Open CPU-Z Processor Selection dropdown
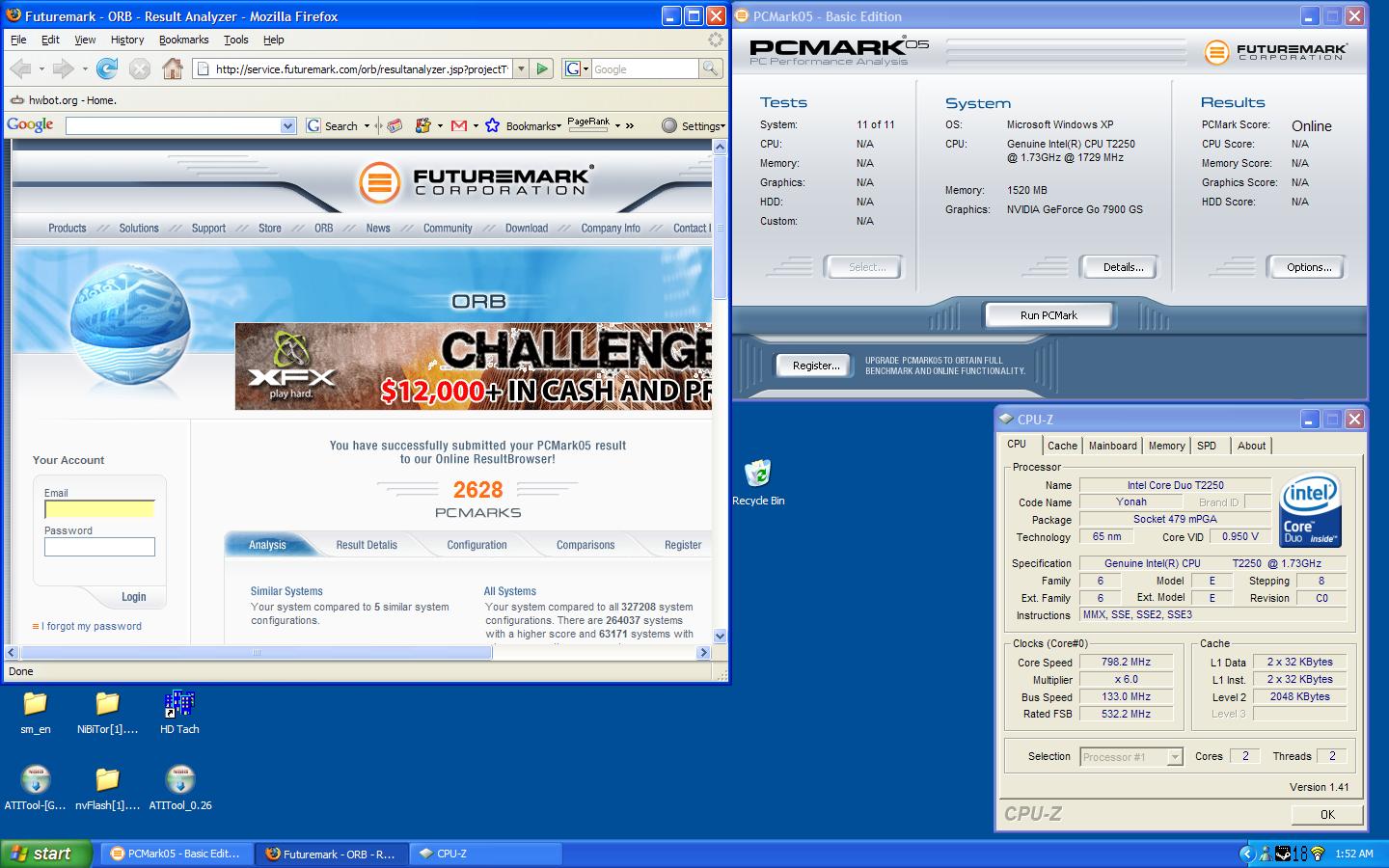The height and width of the screenshot is (868, 1389). [1175, 757]
